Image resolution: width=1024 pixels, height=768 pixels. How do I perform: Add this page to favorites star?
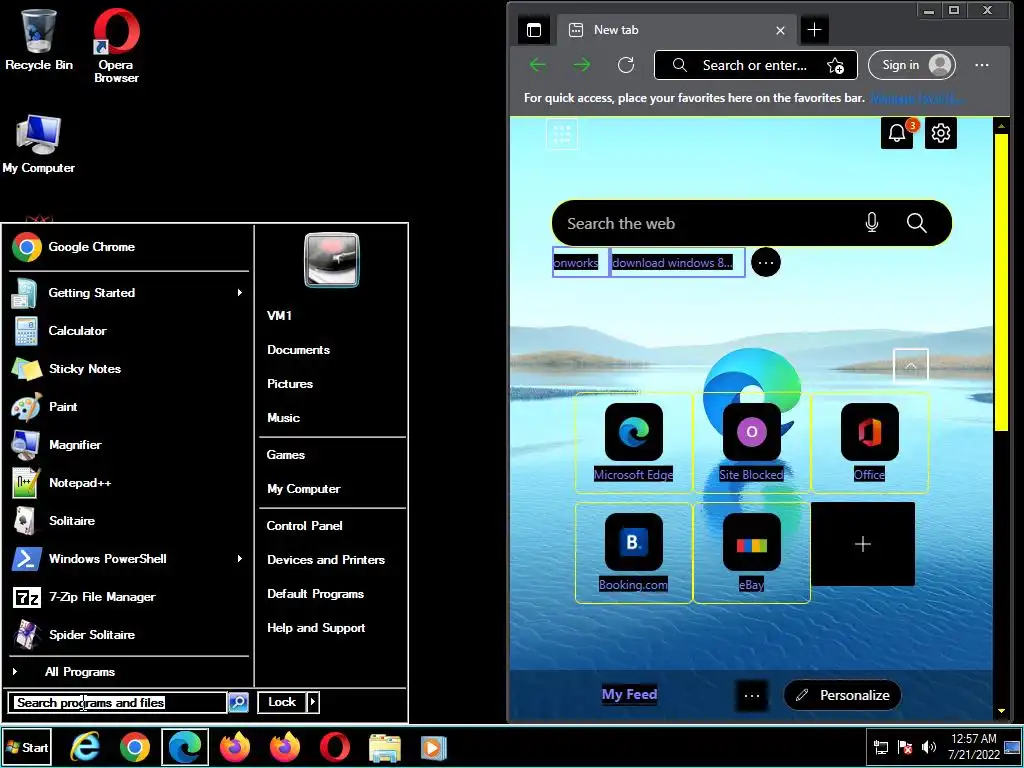835,65
